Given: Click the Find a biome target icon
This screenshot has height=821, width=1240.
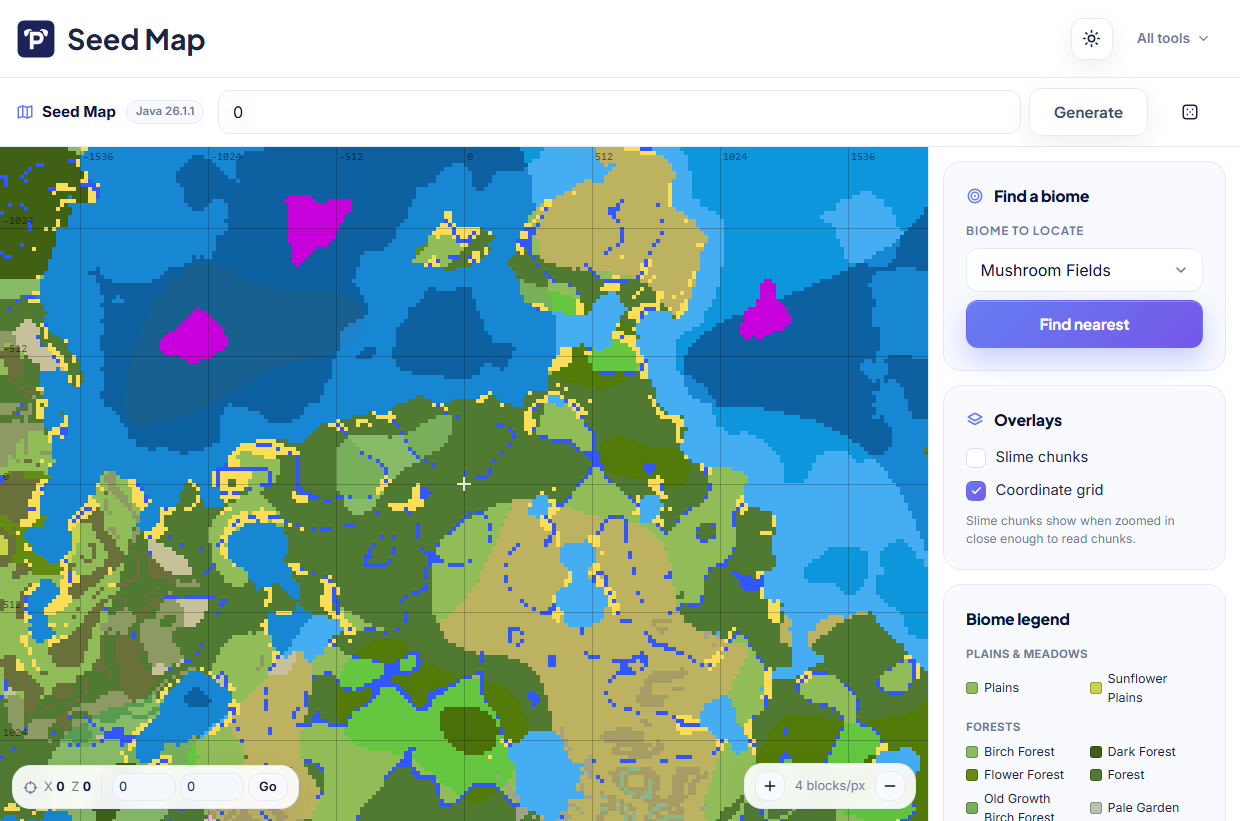Looking at the screenshot, I should coord(975,196).
